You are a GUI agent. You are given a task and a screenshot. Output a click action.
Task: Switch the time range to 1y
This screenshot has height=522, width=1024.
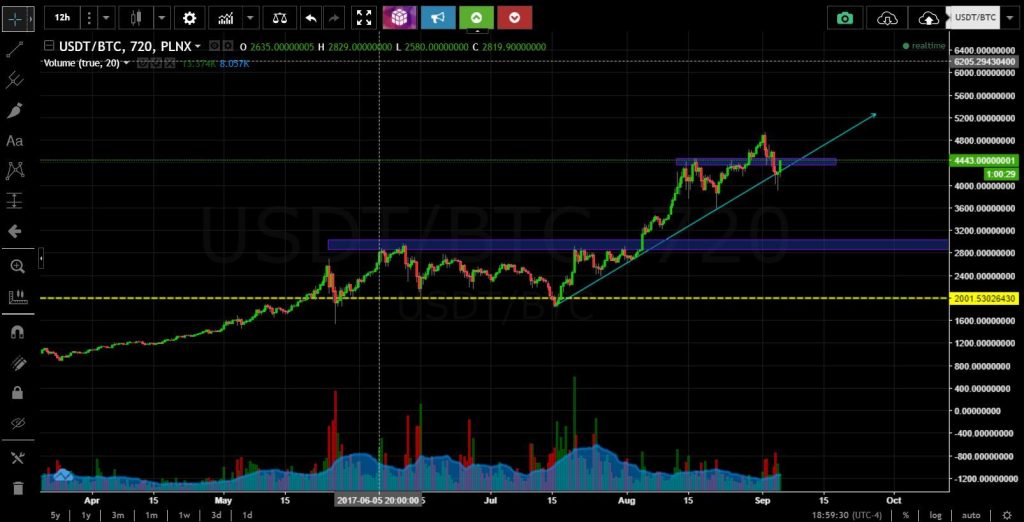(x=86, y=514)
